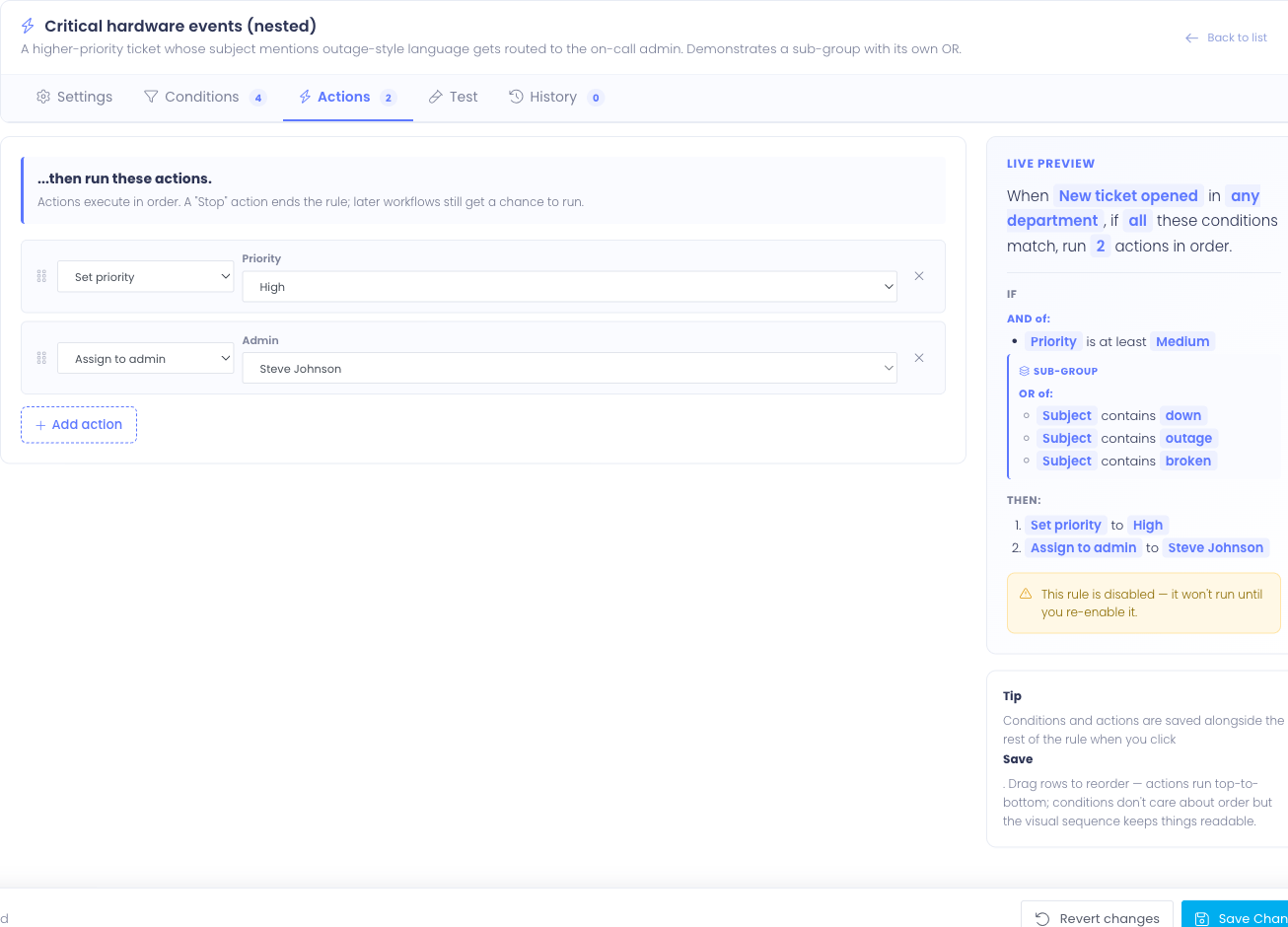Image resolution: width=1288 pixels, height=927 pixels.
Task: Click the save disk icon
Action: 1201,918
